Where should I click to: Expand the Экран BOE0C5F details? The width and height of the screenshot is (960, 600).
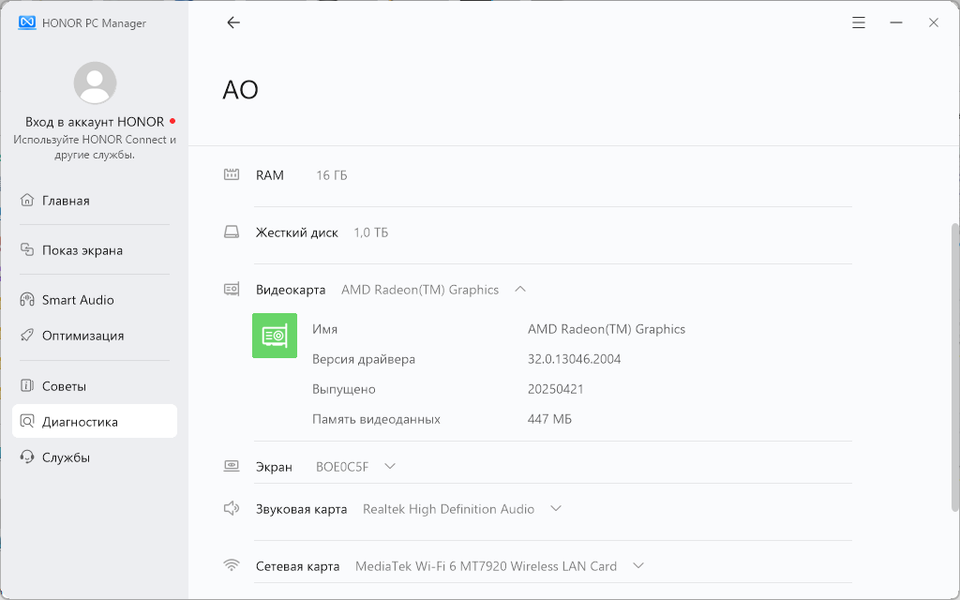[x=390, y=466]
